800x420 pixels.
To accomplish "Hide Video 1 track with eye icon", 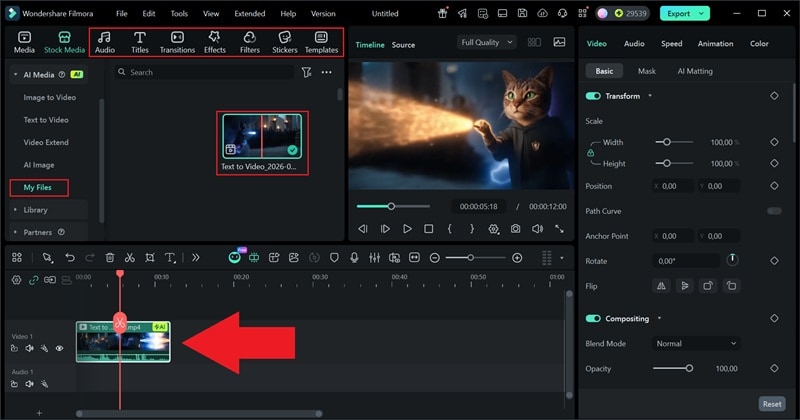I will 59,348.
